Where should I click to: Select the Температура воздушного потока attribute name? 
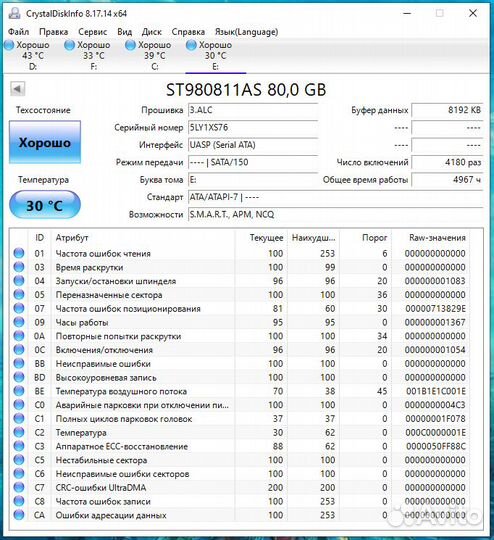pos(121,392)
